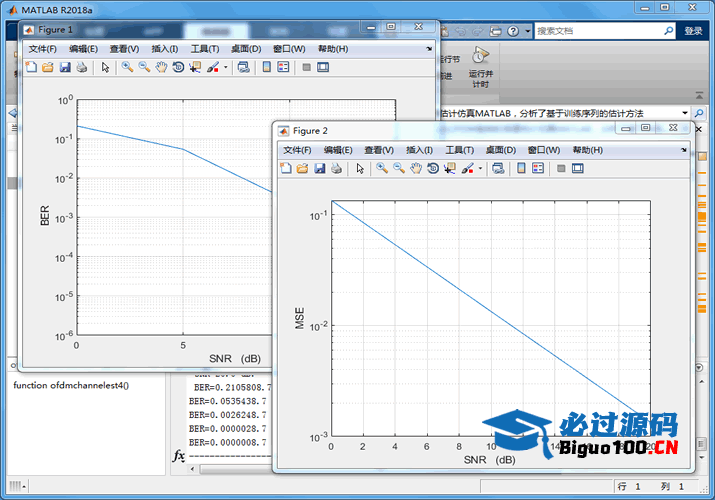Open 文件(F) menu in Figure 1

tap(43, 48)
